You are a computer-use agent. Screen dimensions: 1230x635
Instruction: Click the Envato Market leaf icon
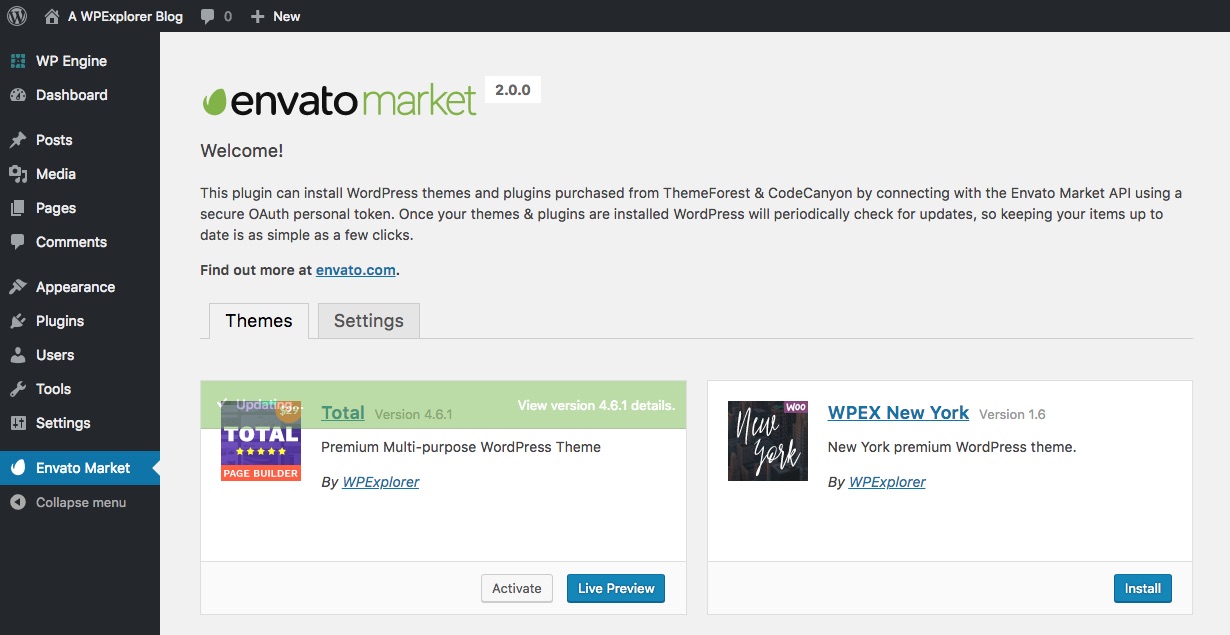(17, 468)
